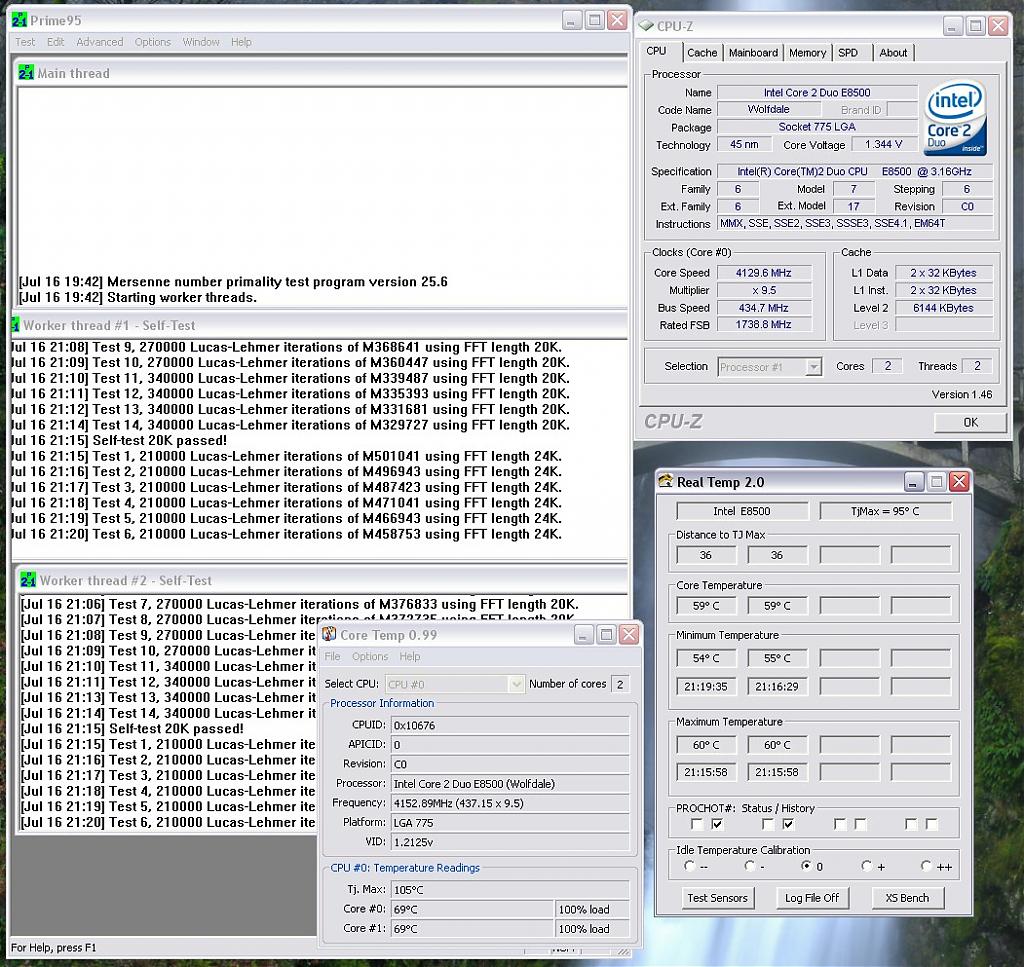Open Core Temp's Options menu

[x=369, y=657]
